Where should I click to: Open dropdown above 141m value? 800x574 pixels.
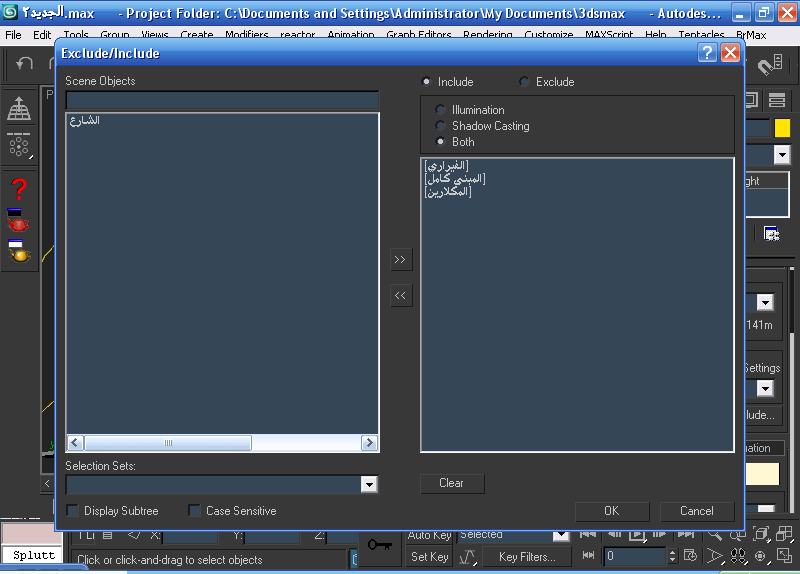point(765,303)
